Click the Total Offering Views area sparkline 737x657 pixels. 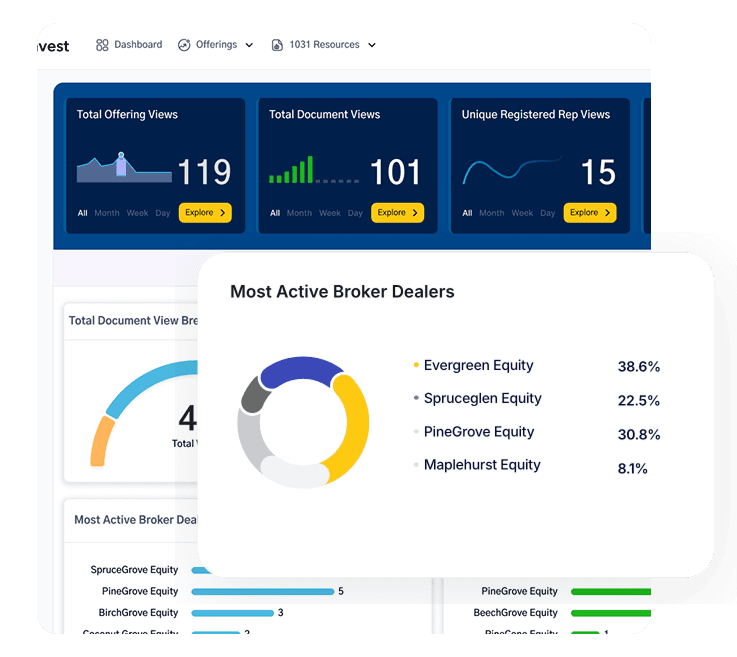[125, 168]
